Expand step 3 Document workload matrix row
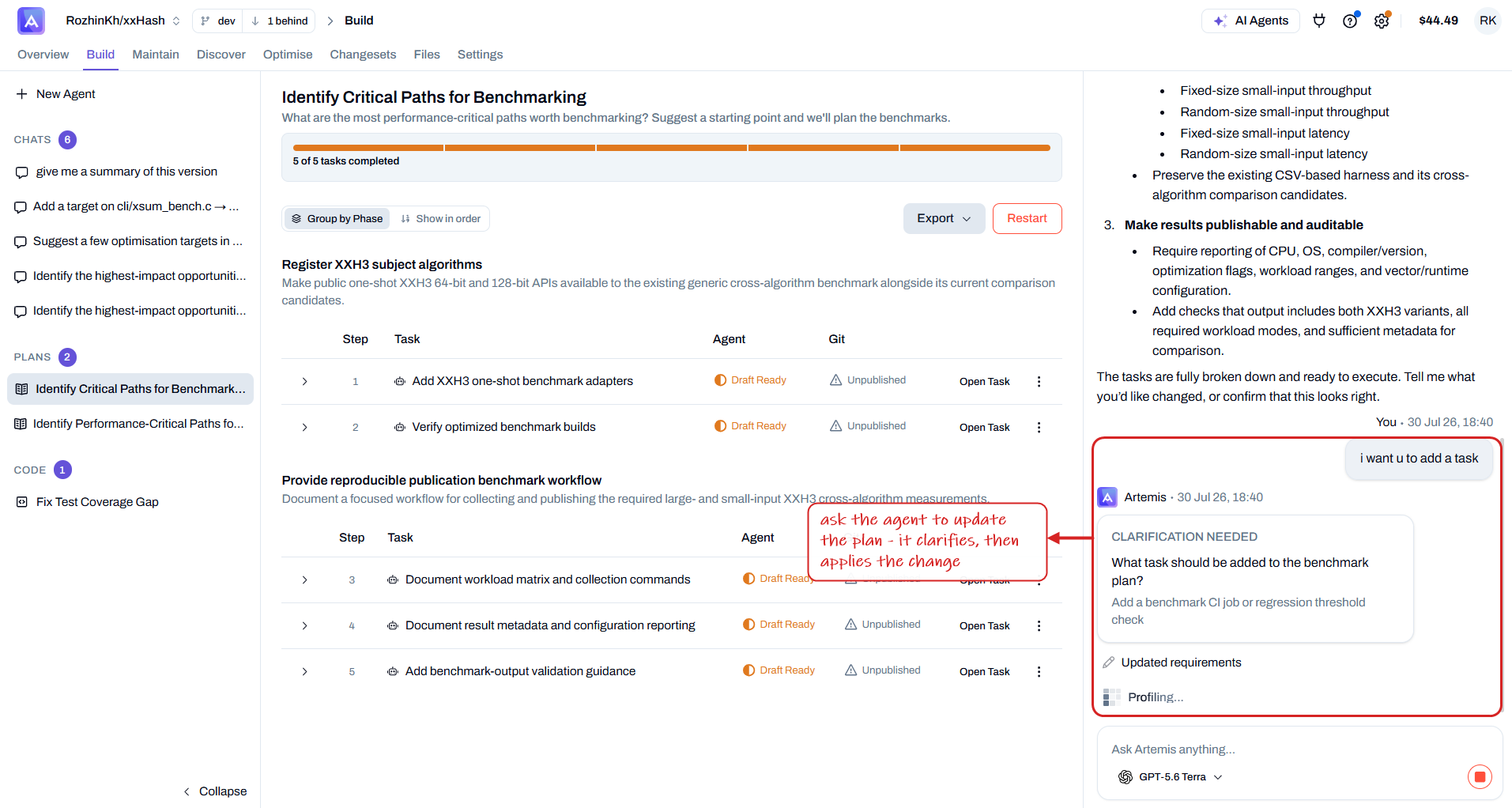Viewport: 1512px width, 808px height. [x=304, y=580]
